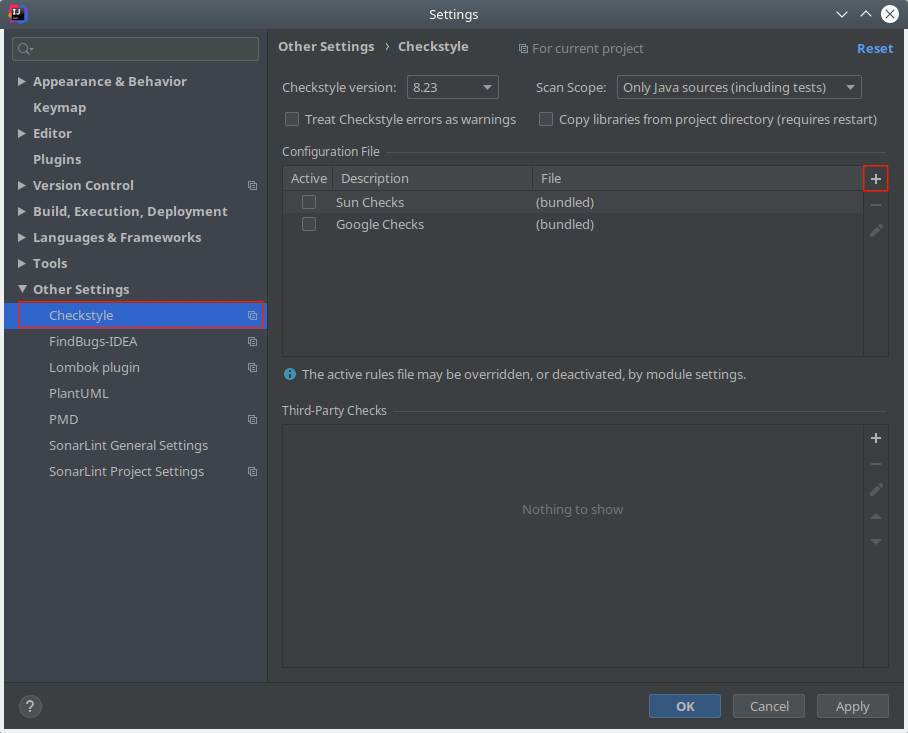The height and width of the screenshot is (733, 908).
Task: Expand the Appearance & Behavior section
Action: [x=22, y=82]
